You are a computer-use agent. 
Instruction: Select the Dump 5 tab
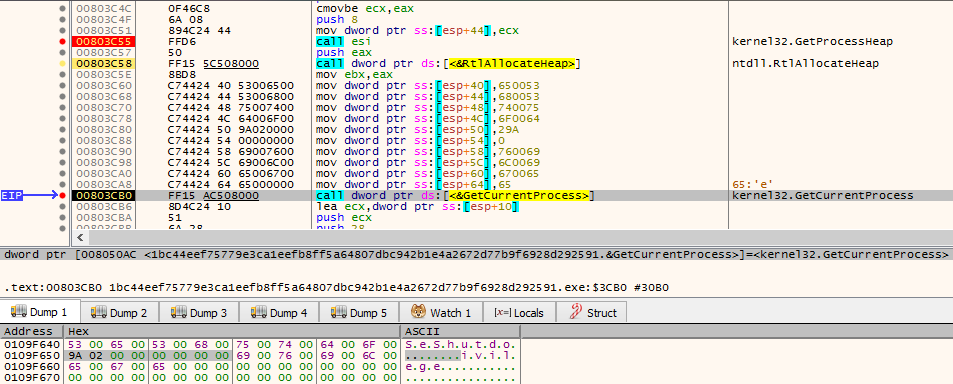359,313
